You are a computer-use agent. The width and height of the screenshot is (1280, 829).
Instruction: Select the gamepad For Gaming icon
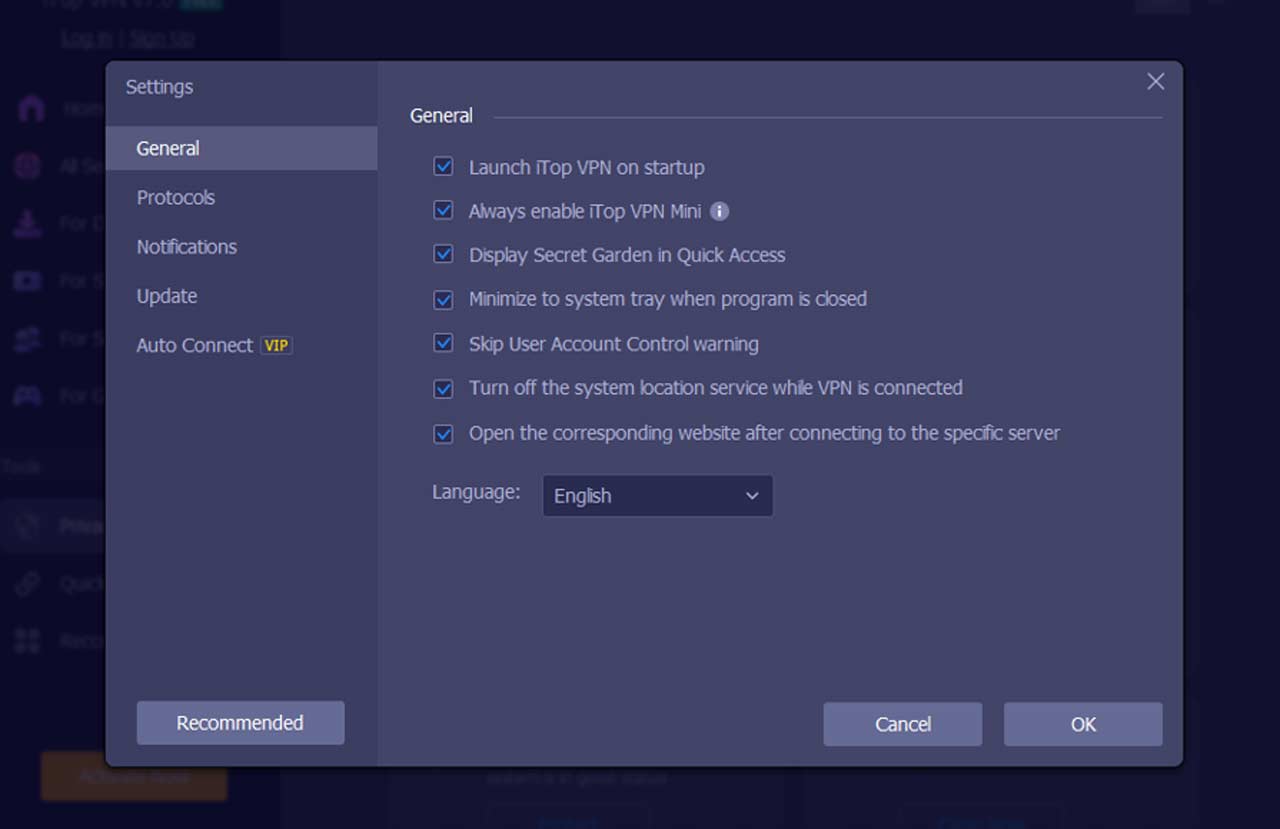pyautogui.click(x=28, y=396)
